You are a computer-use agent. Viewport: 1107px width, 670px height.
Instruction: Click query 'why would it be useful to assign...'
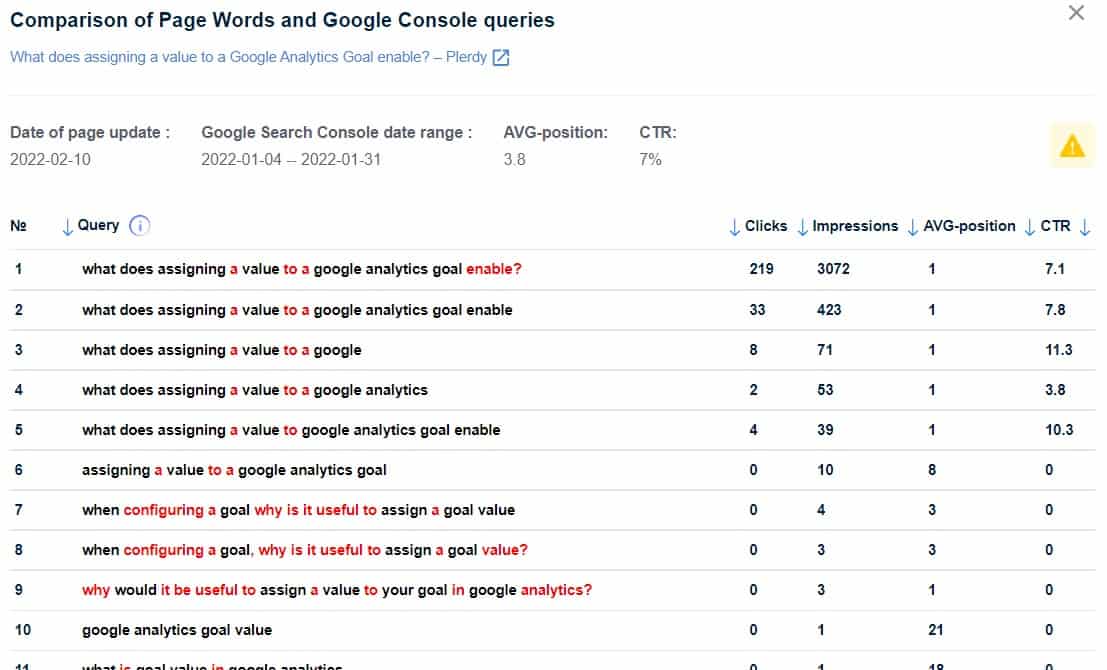336,590
